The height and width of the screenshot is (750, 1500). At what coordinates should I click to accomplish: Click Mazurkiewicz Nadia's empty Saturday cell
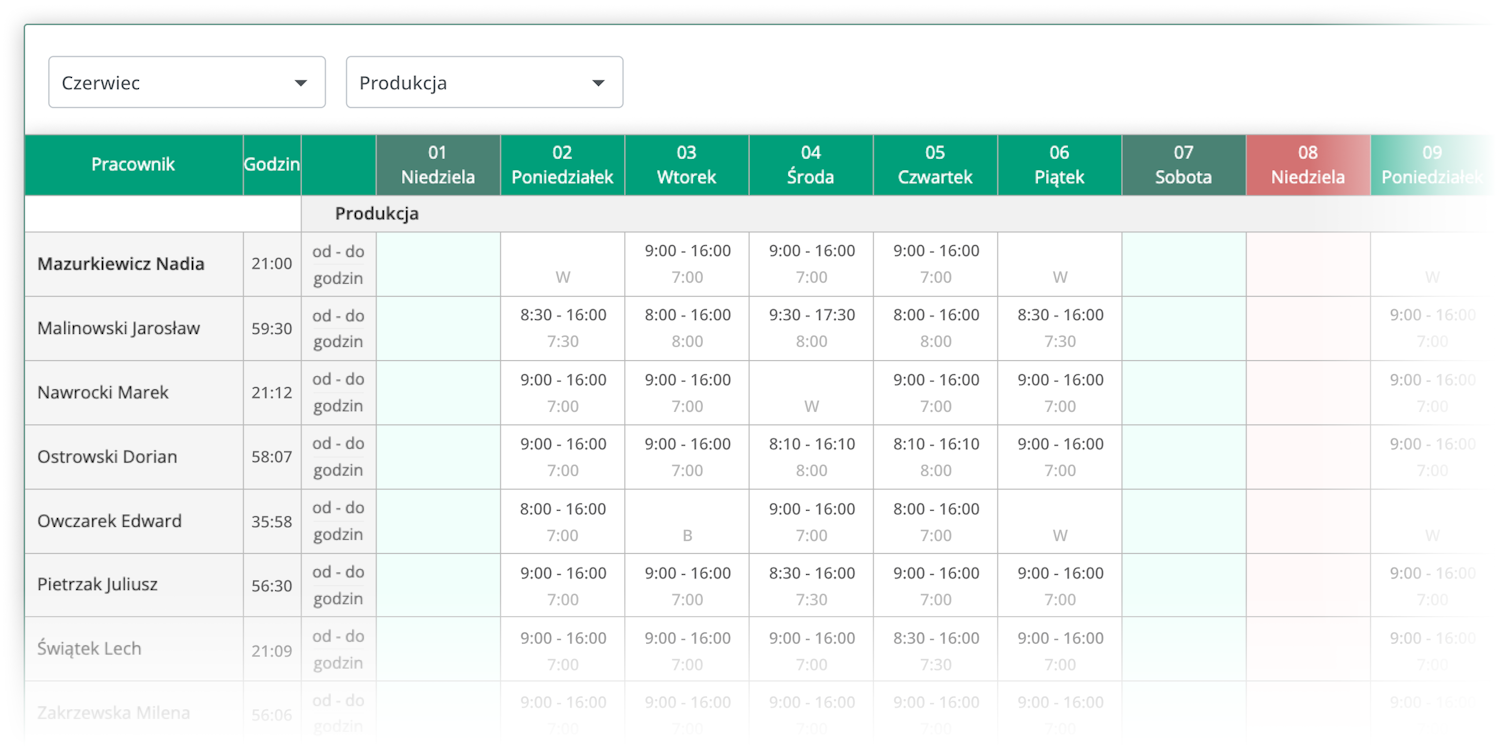(1183, 264)
